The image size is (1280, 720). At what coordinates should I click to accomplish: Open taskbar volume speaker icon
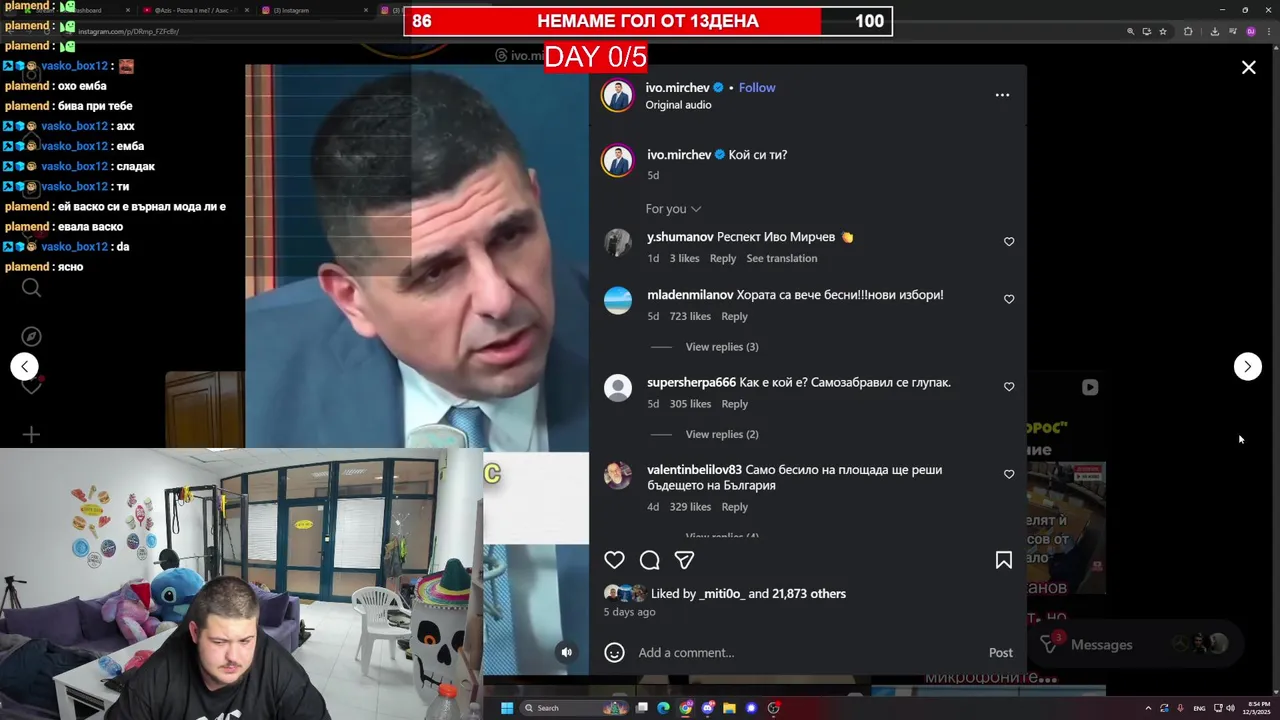[1230, 708]
